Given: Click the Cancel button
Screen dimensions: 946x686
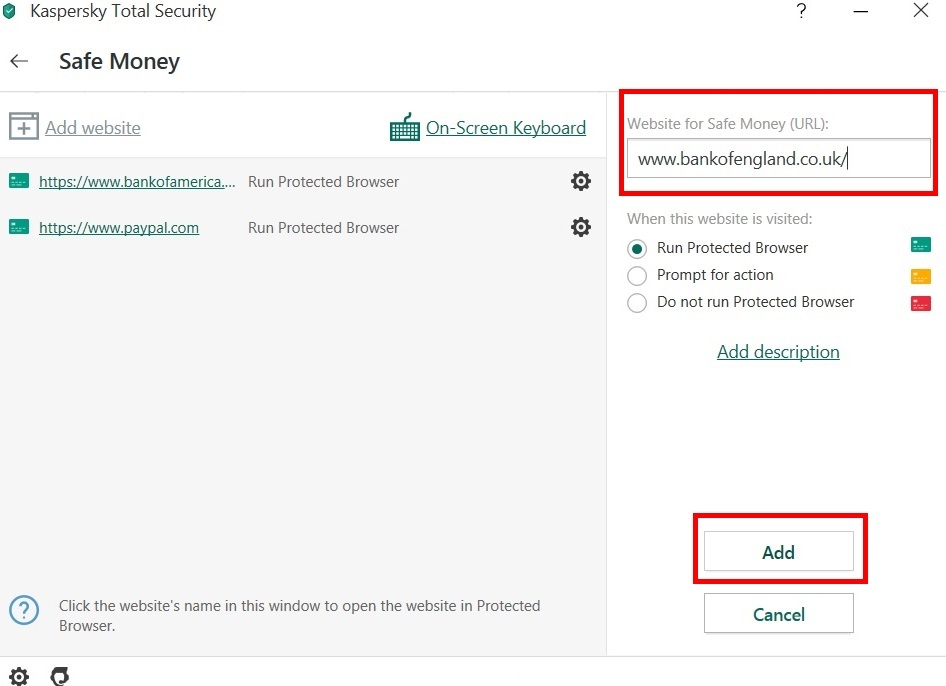Looking at the screenshot, I should 779,614.
